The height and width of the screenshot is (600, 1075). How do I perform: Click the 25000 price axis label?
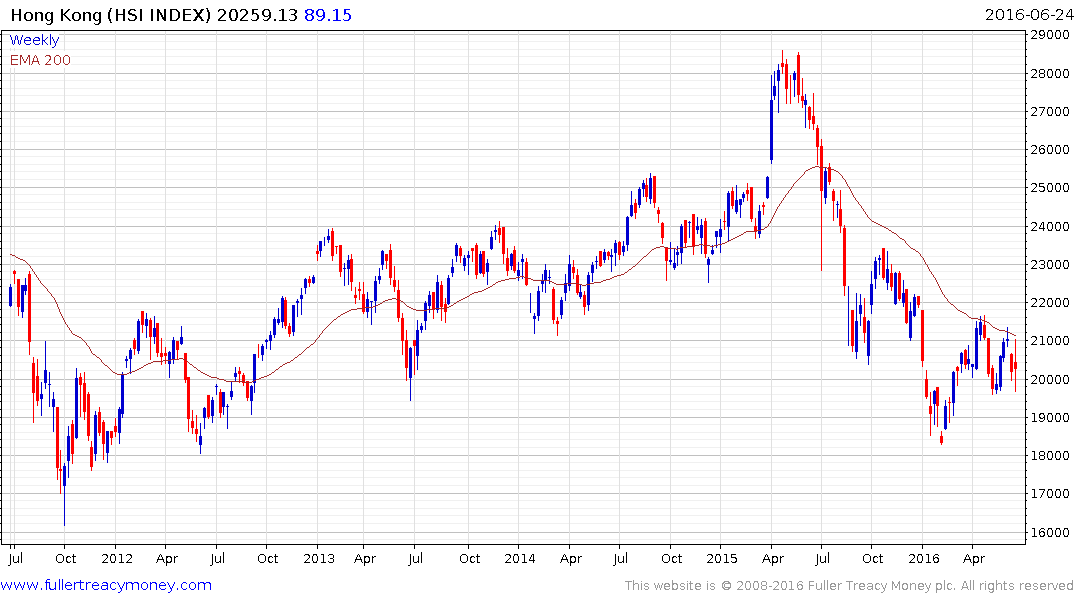1050,188
